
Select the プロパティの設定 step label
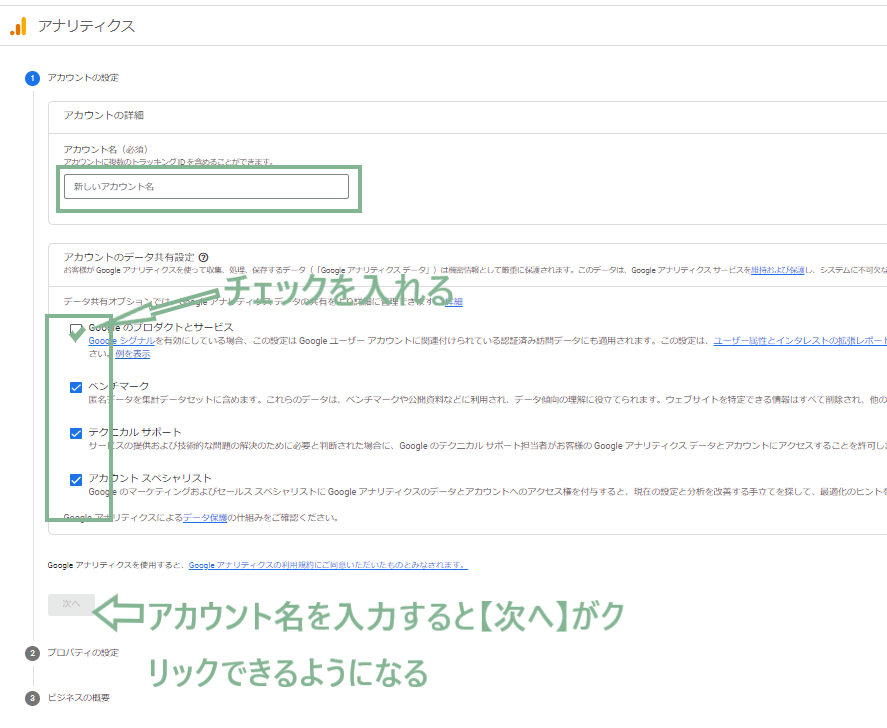[x=83, y=653]
